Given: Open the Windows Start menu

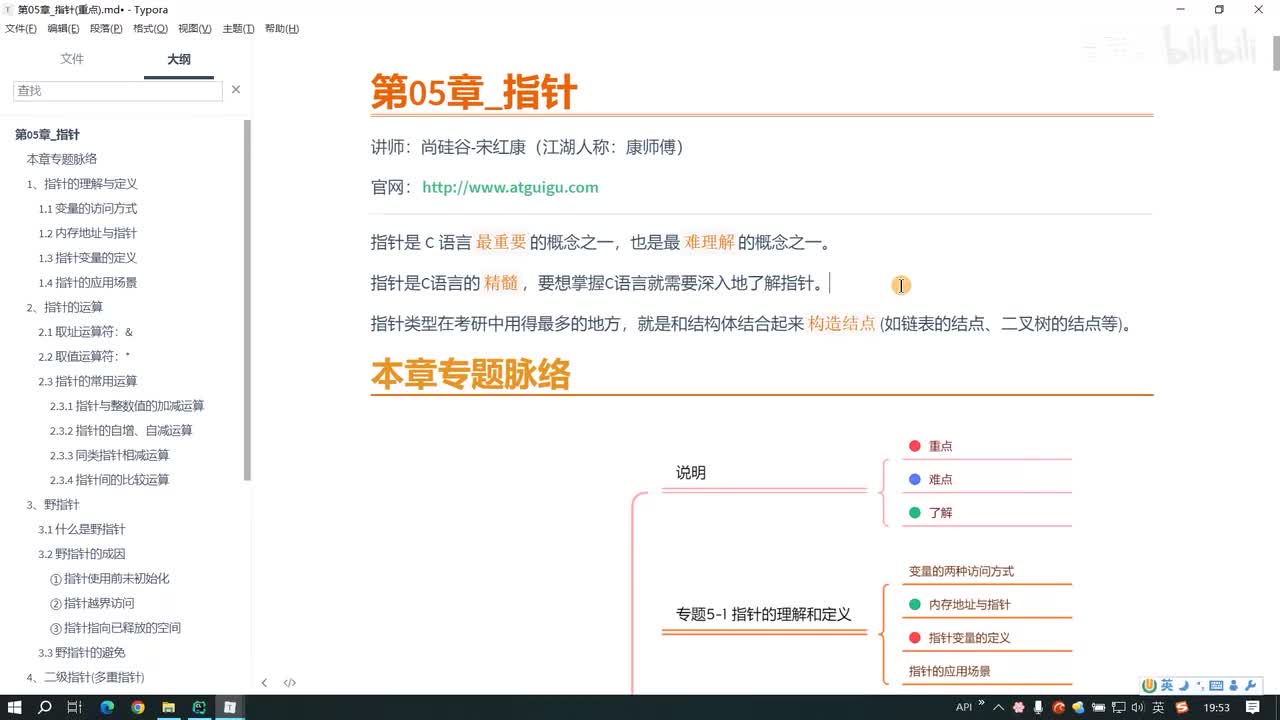Looking at the screenshot, I should pos(15,707).
